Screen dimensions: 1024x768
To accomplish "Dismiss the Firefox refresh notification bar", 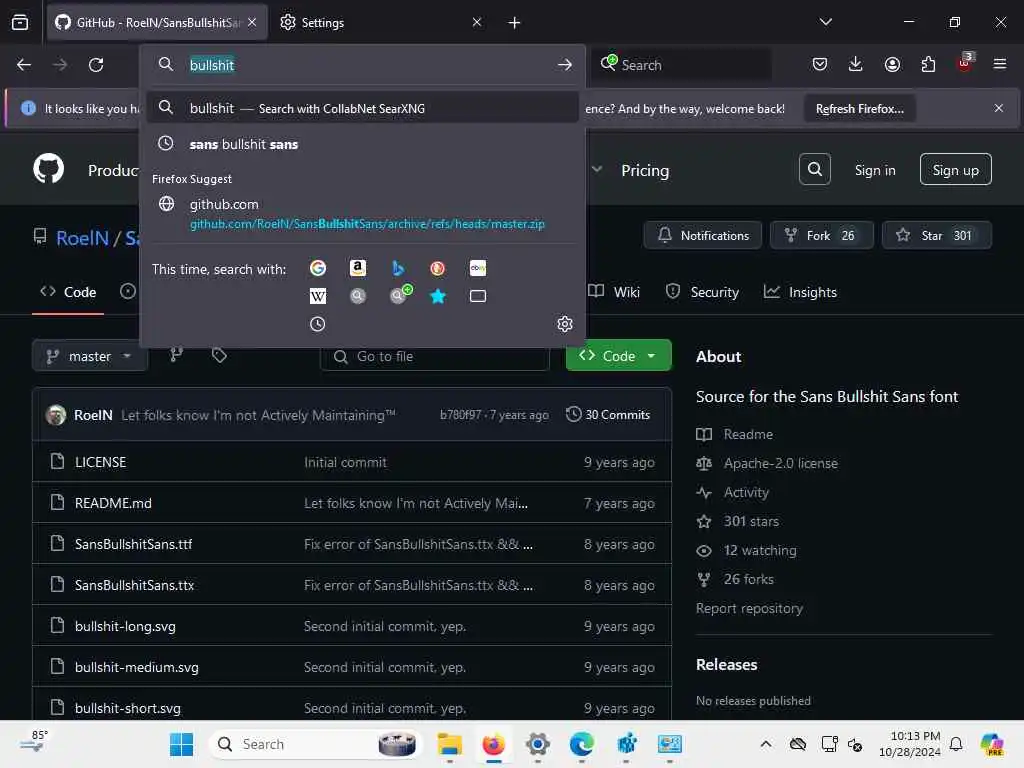I will pyautogui.click(x=999, y=108).
